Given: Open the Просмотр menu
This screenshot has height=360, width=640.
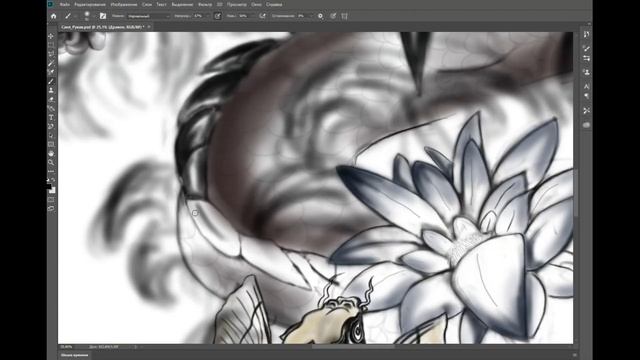Looking at the screenshot, I should pyautogui.click(x=237, y=4).
